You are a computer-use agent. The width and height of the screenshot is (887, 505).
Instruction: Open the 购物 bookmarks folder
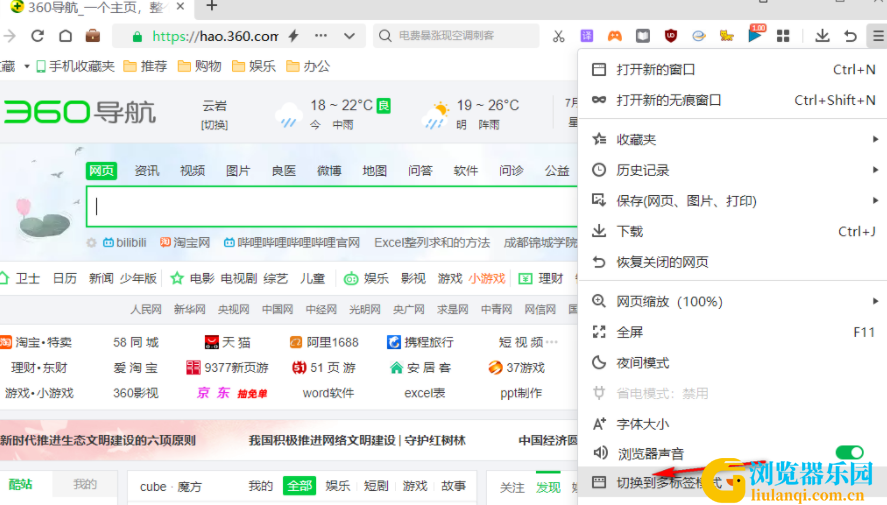pos(200,66)
